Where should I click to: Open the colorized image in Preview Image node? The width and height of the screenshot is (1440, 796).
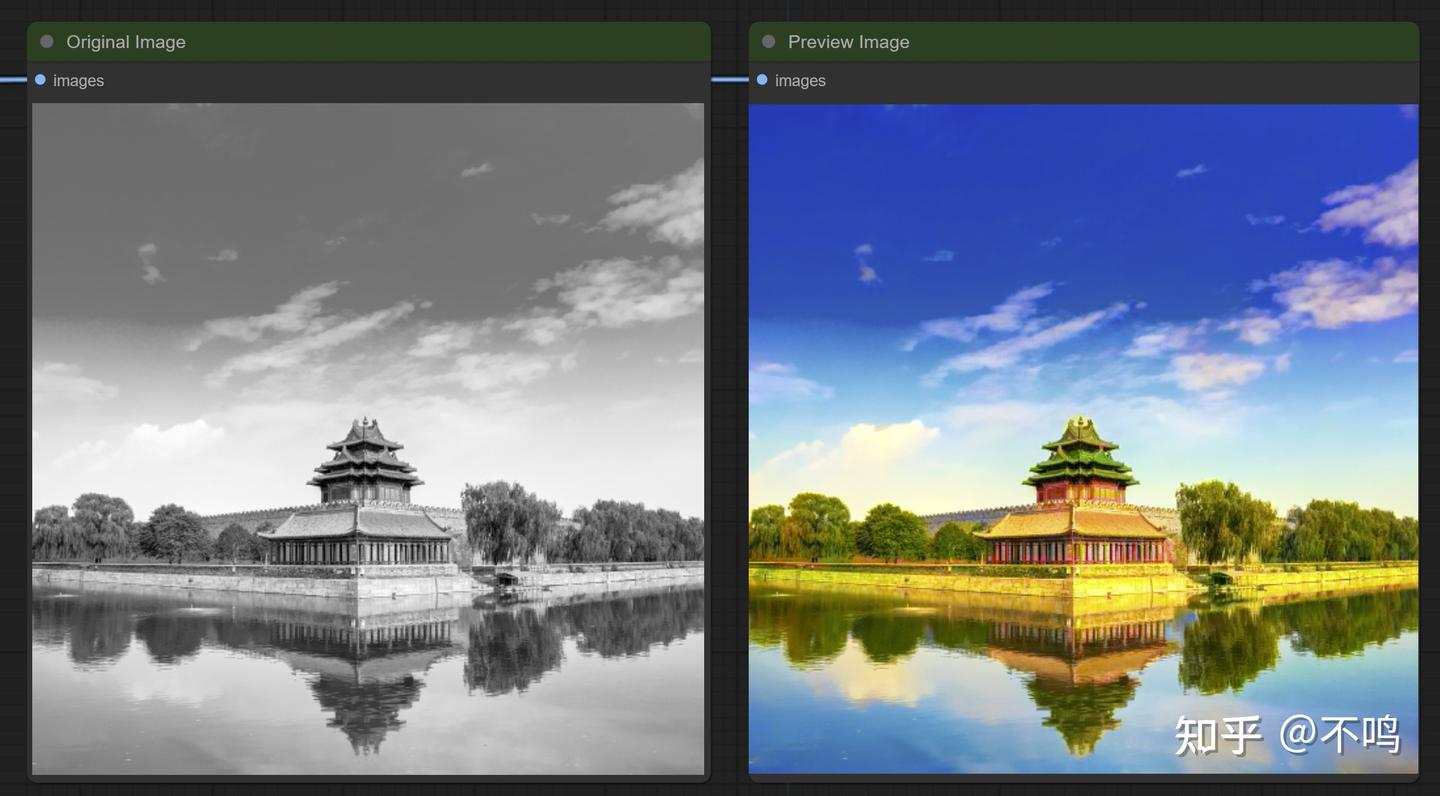pos(1084,438)
